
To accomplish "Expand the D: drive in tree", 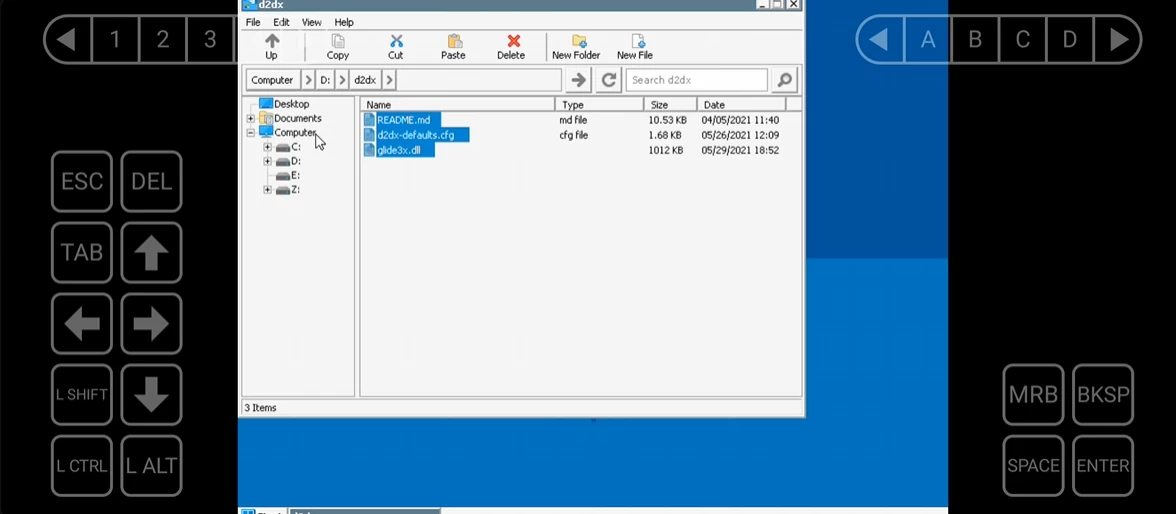I will 267,161.
